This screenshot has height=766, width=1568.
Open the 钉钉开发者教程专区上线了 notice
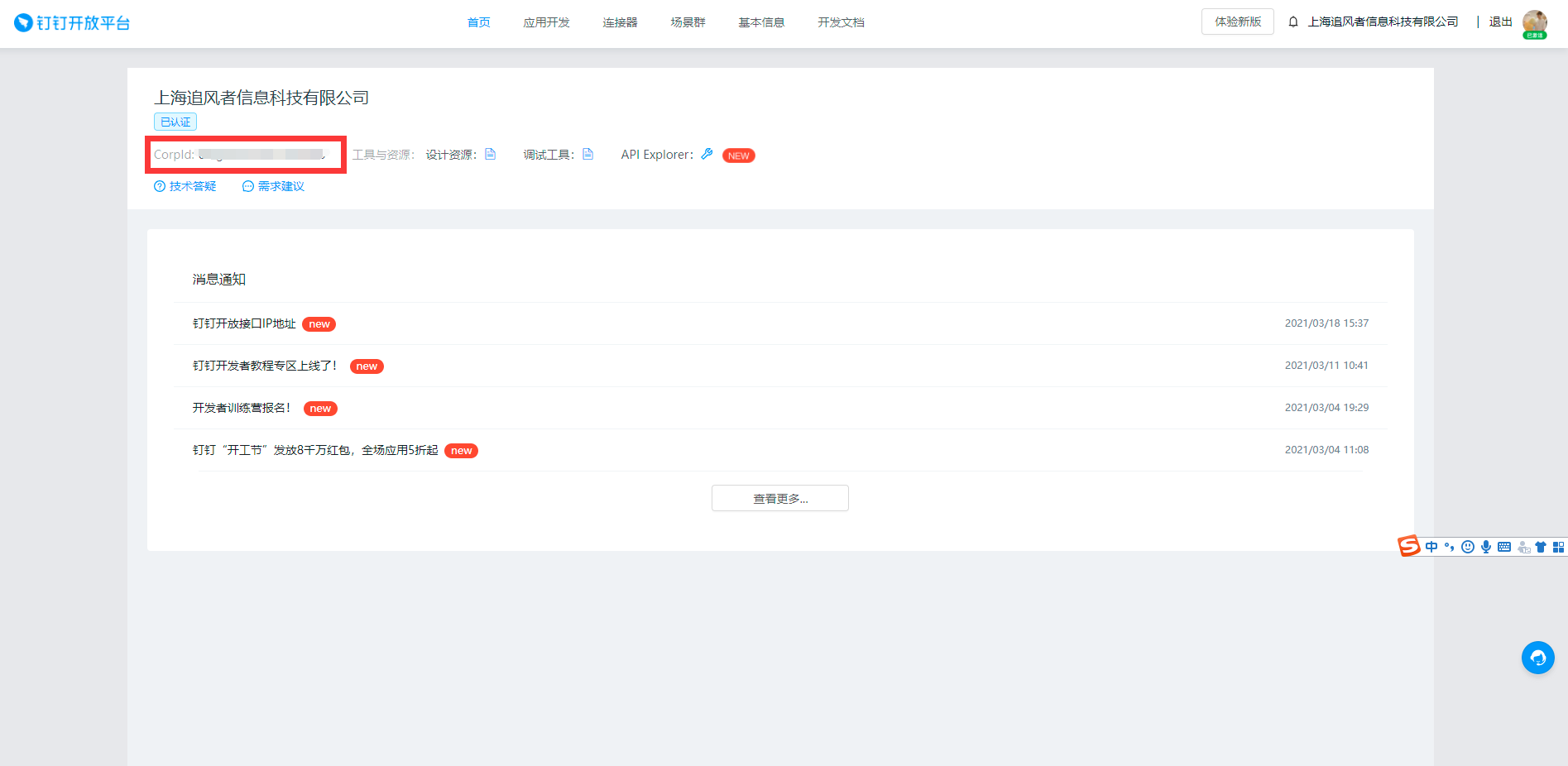click(265, 366)
